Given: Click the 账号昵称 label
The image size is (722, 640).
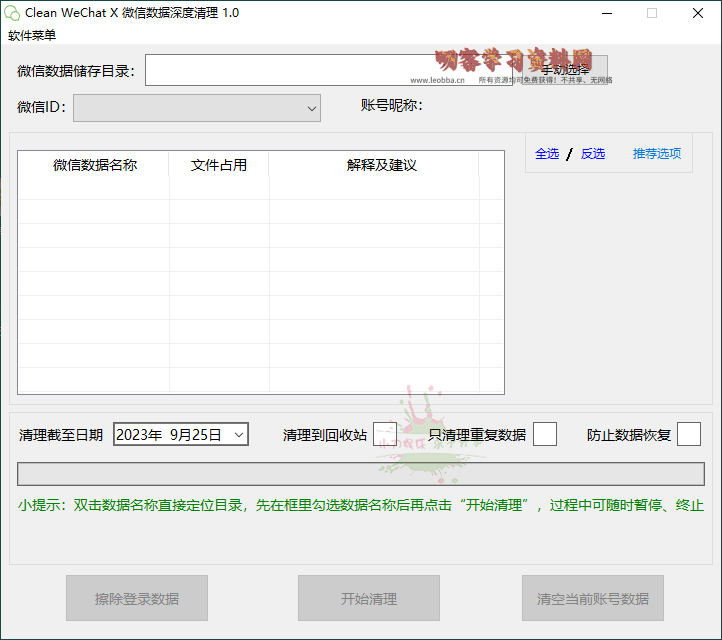Looking at the screenshot, I should point(391,105).
